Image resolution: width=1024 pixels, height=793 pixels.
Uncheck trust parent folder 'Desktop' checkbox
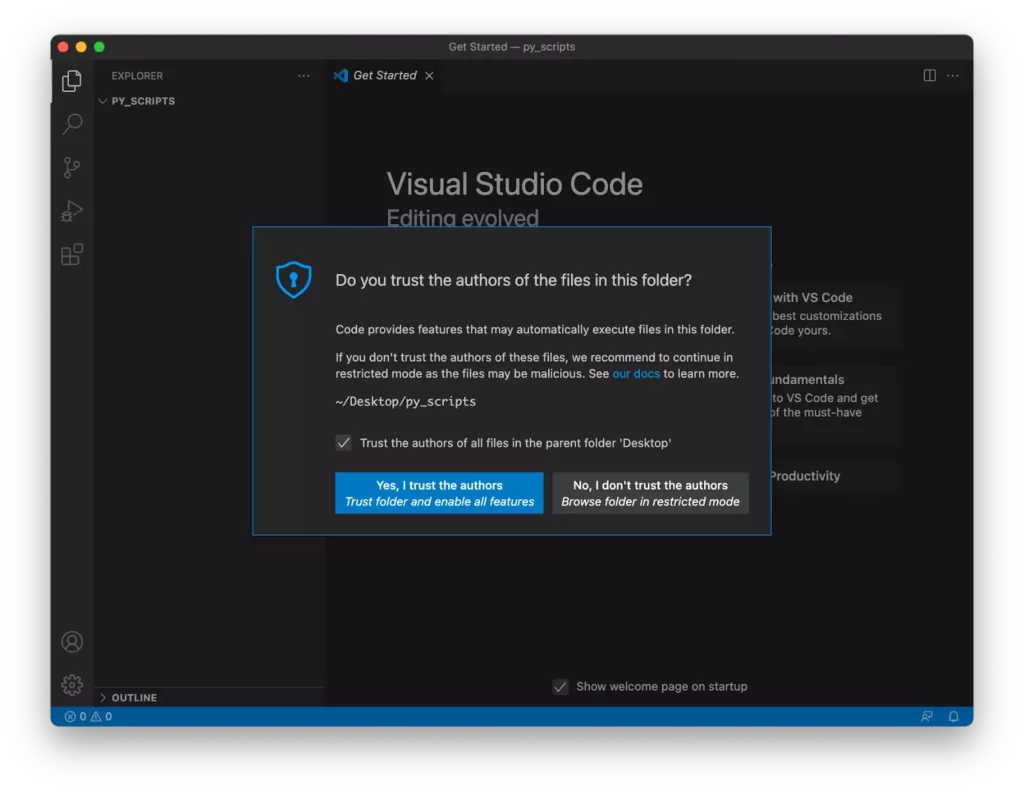344,443
